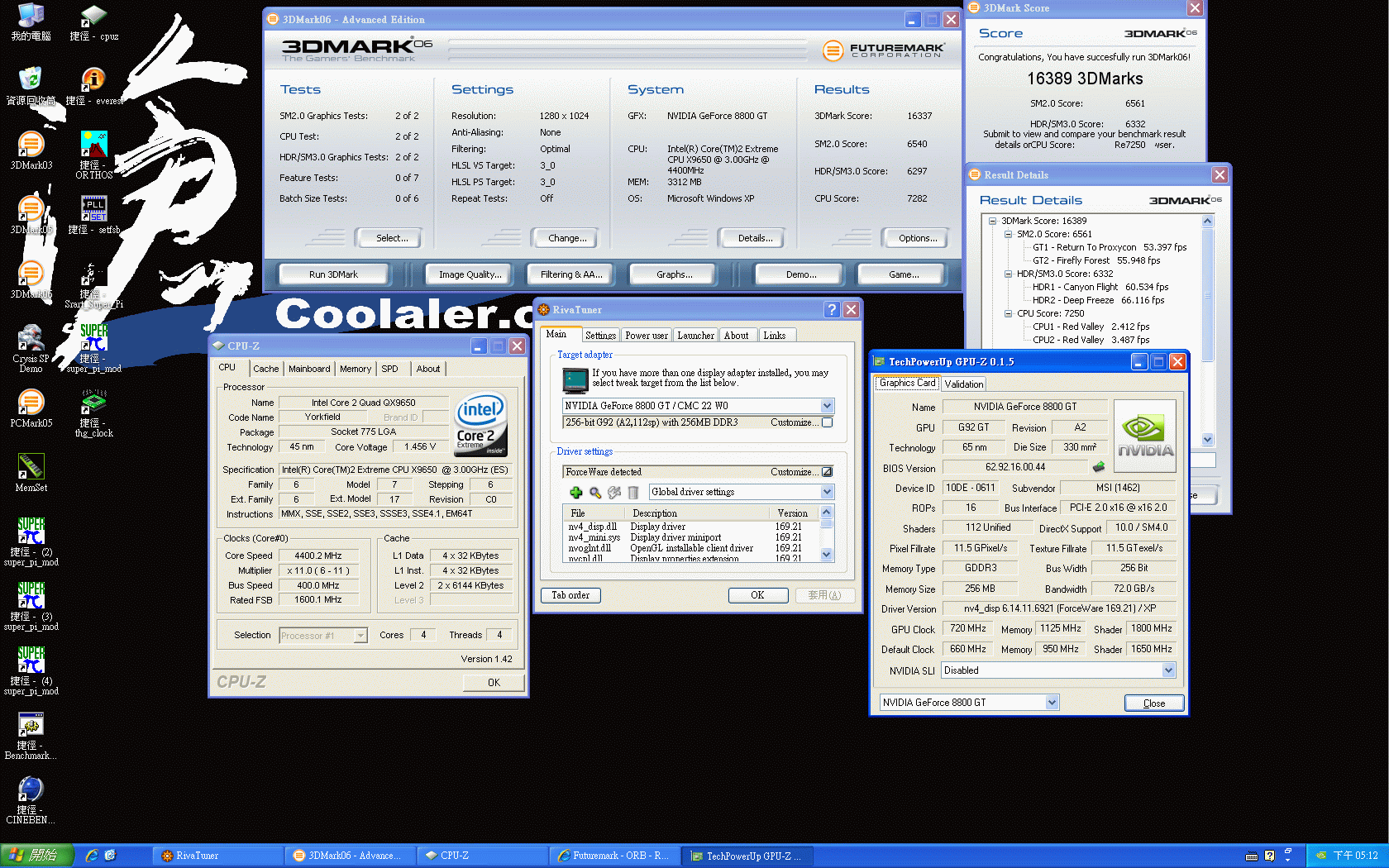Click GT1 - Return To Proxycon result row

pos(1109,247)
